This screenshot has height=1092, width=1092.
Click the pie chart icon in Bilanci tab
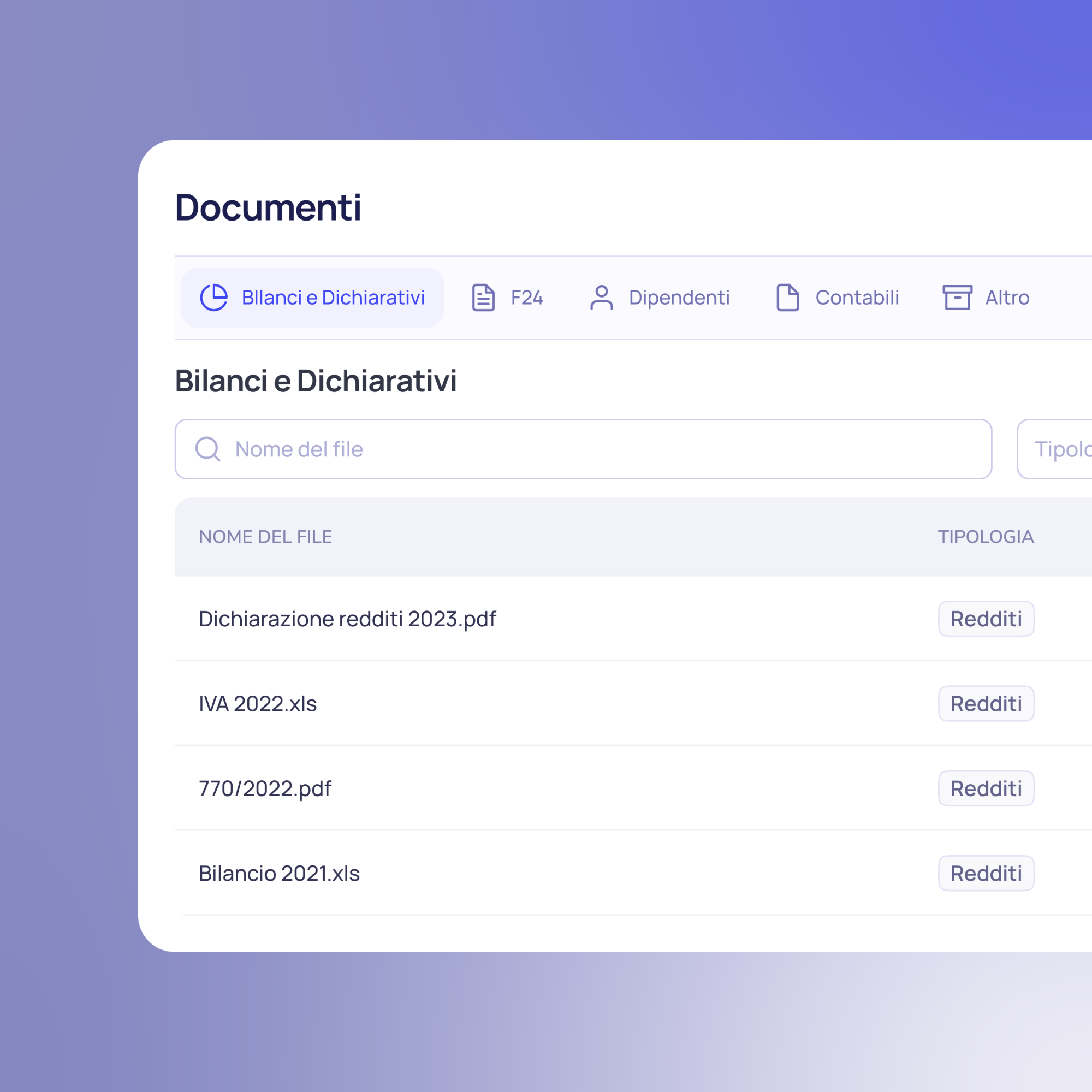(213, 298)
